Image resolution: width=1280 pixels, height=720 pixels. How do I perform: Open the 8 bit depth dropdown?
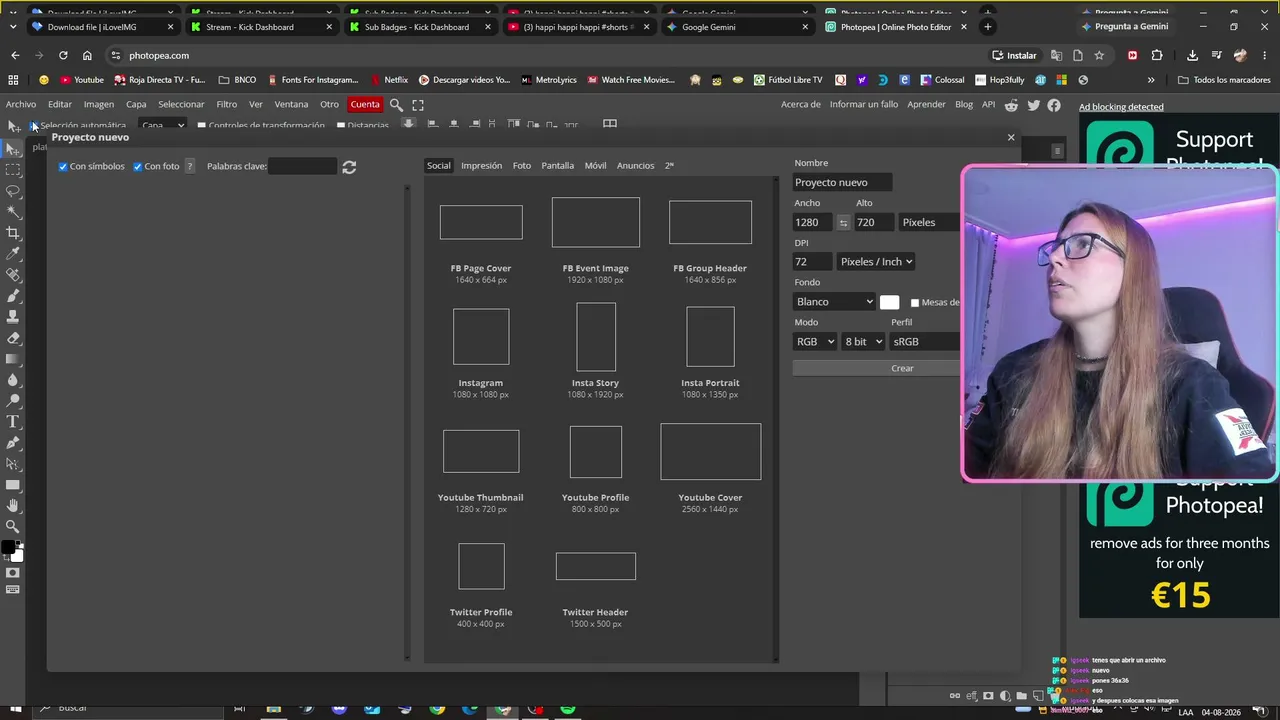coord(864,342)
